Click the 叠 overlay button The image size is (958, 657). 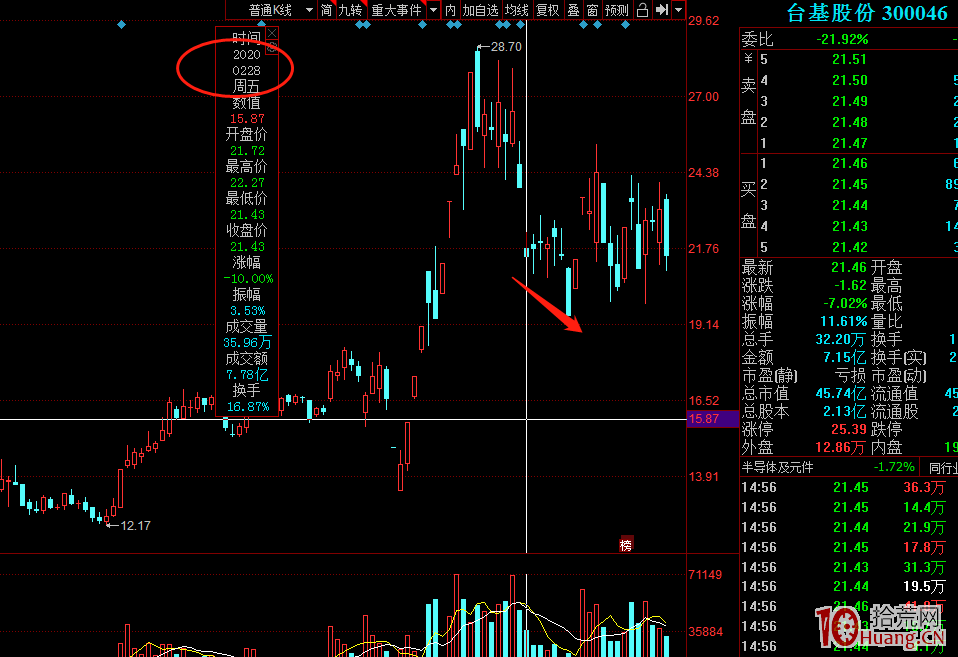(573, 10)
